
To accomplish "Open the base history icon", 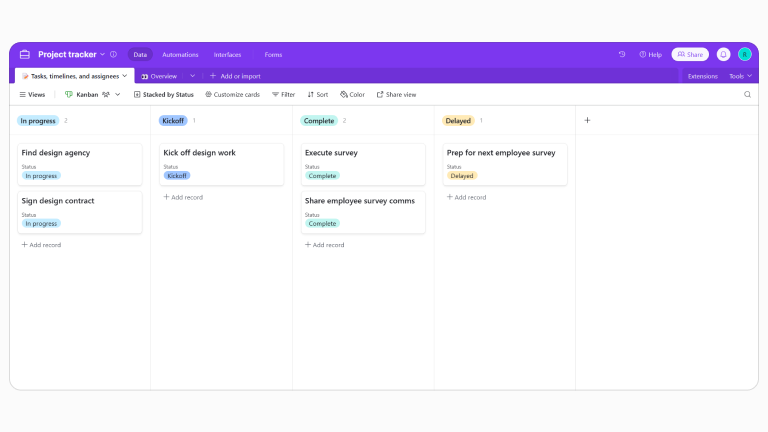I will (x=622, y=54).
